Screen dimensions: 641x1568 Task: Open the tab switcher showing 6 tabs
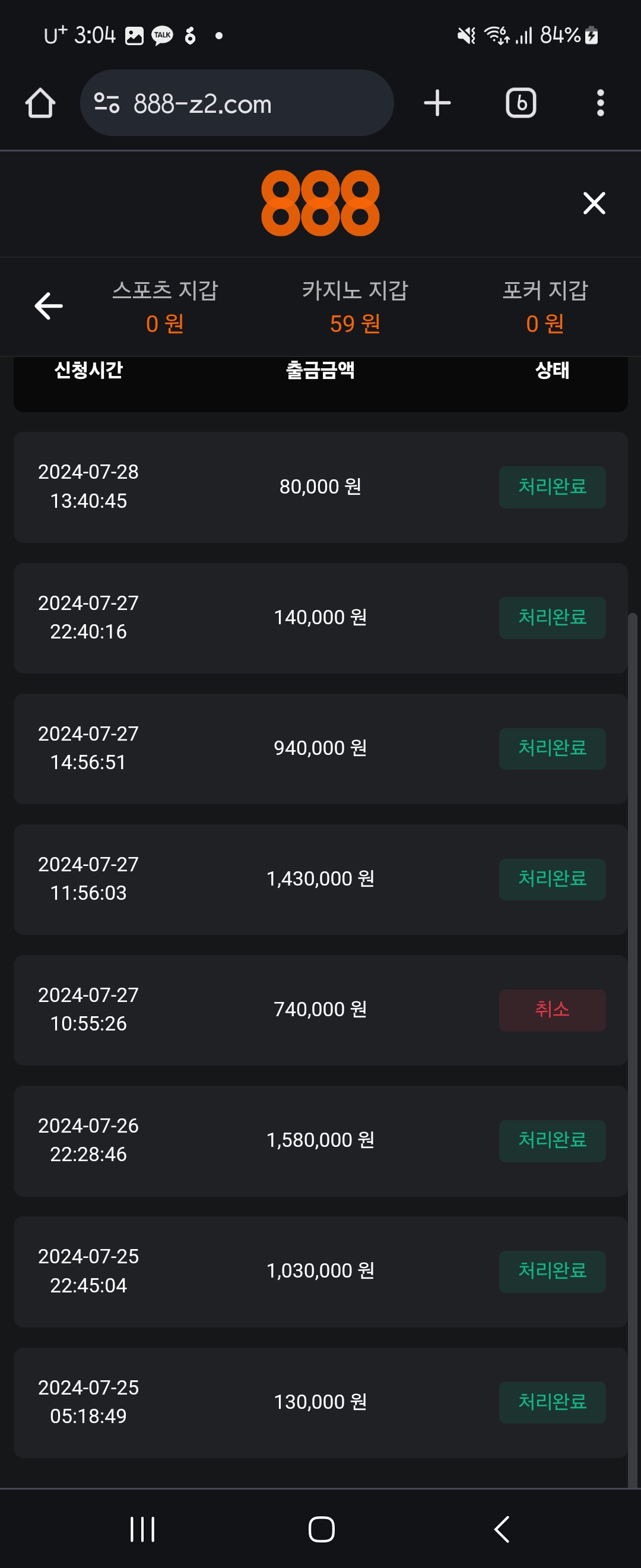521,103
